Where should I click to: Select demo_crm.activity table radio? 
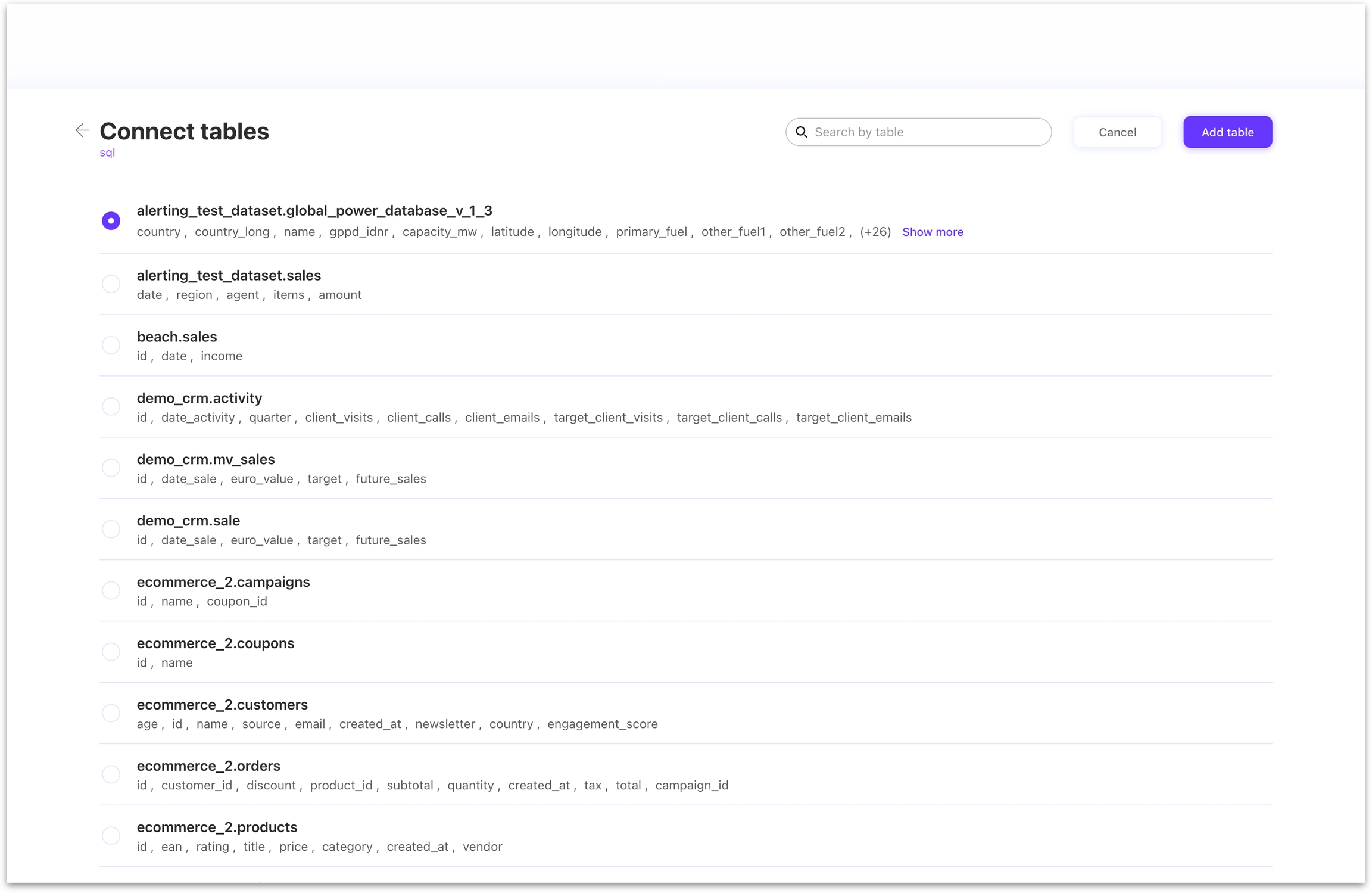click(111, 407)
